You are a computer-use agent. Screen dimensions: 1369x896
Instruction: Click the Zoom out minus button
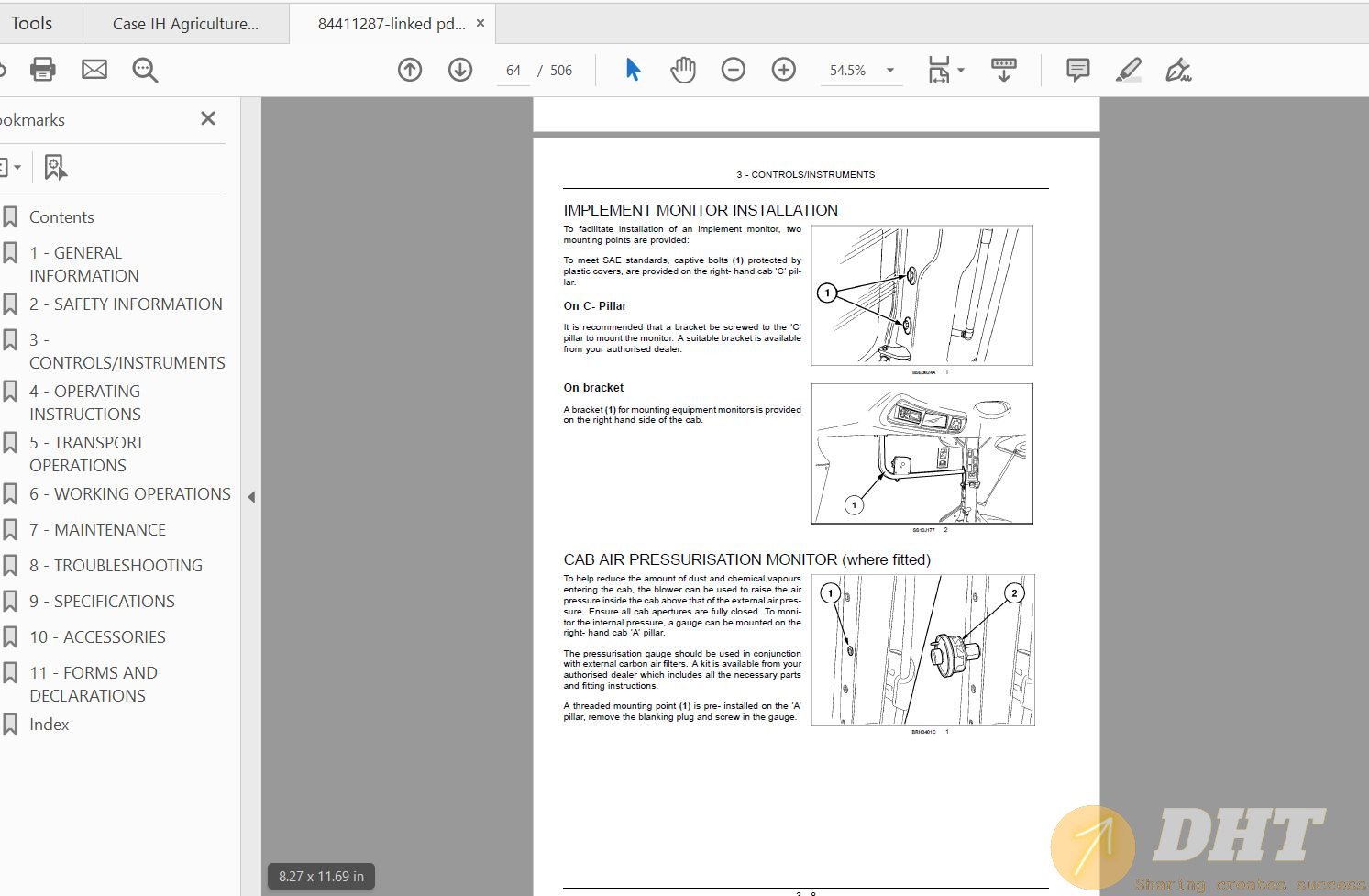734,70
